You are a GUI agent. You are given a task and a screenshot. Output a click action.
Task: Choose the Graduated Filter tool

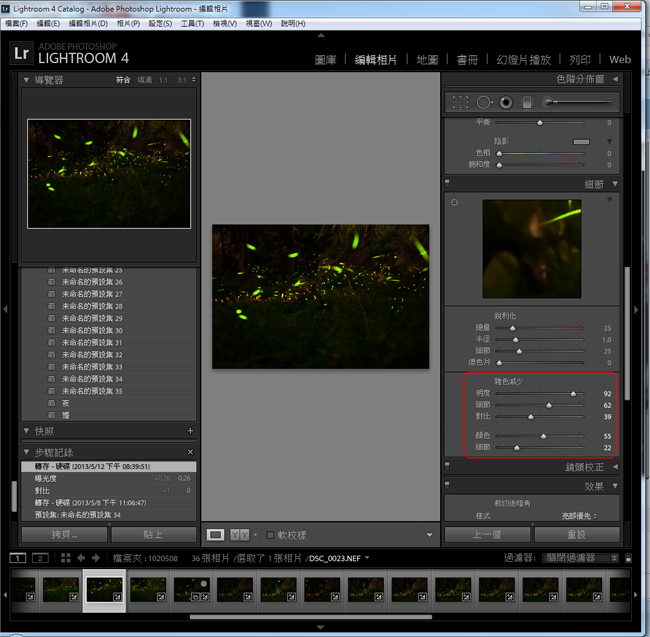tap(528, 102)
